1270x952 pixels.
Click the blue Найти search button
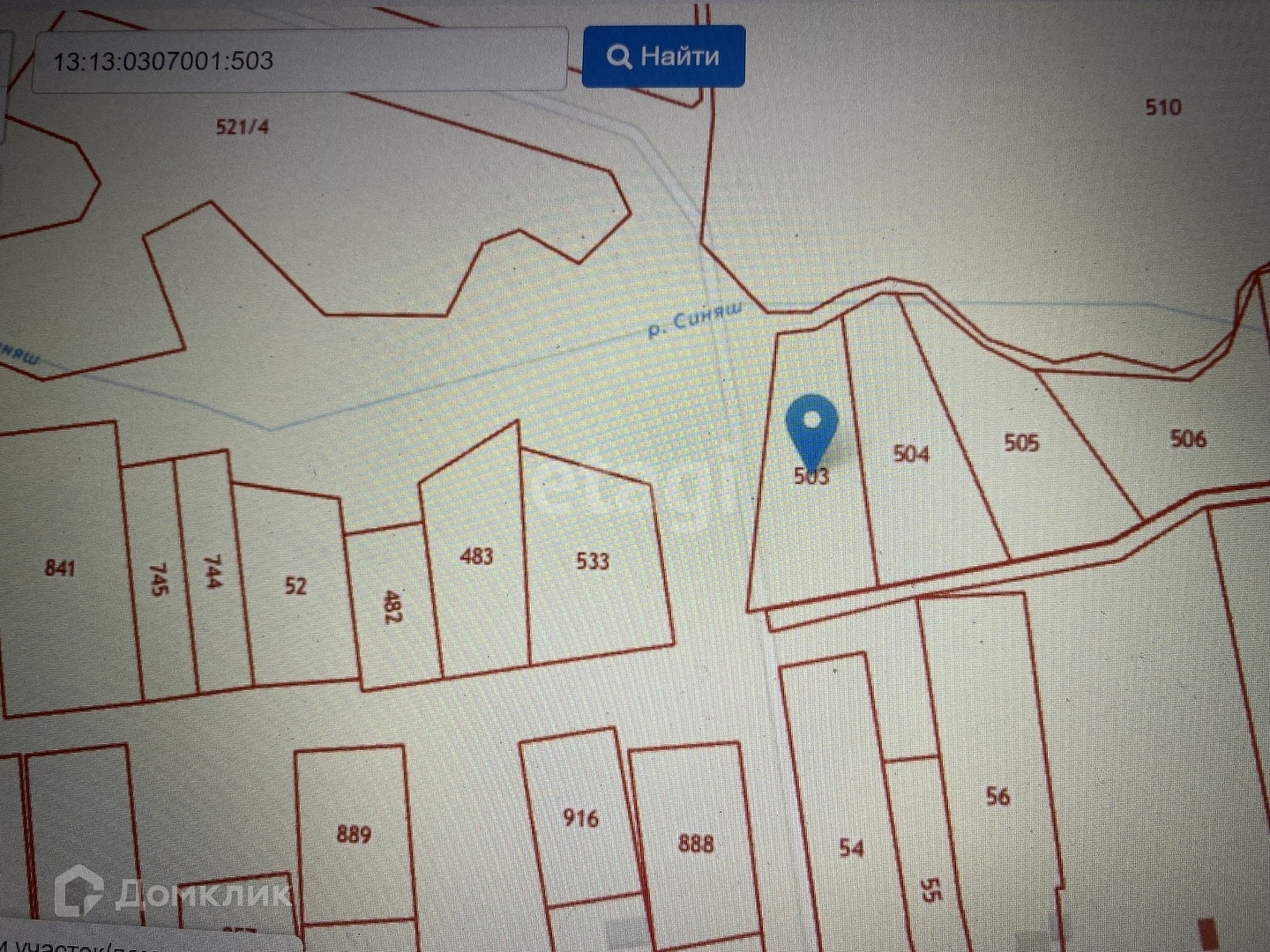pyautogui.click(x=663, y=56)
